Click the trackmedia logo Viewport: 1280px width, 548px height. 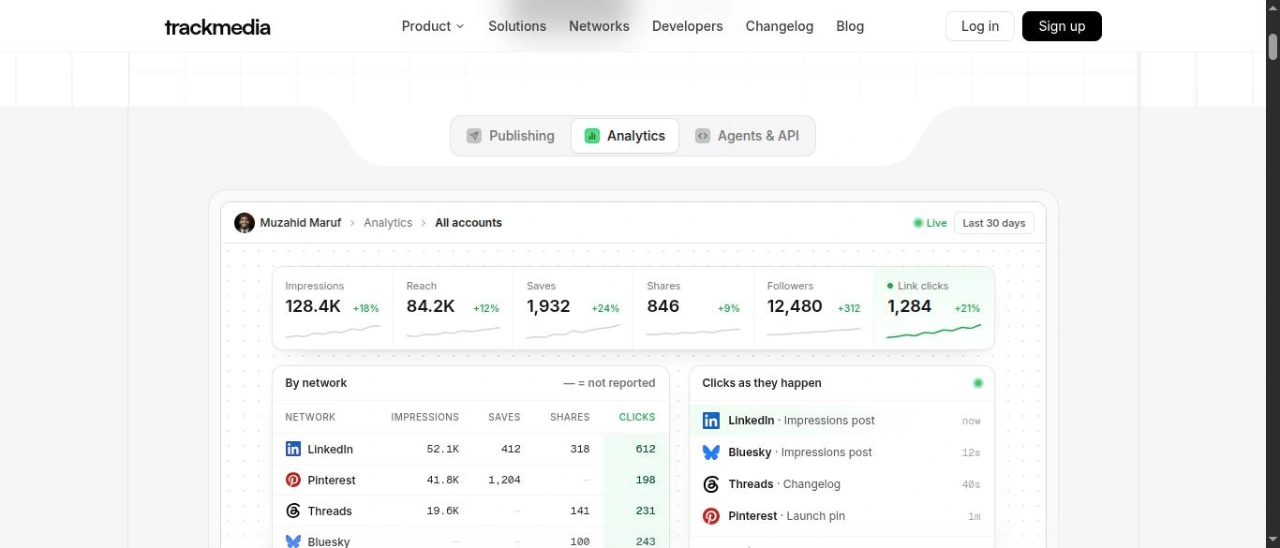(x=217, y=27)
